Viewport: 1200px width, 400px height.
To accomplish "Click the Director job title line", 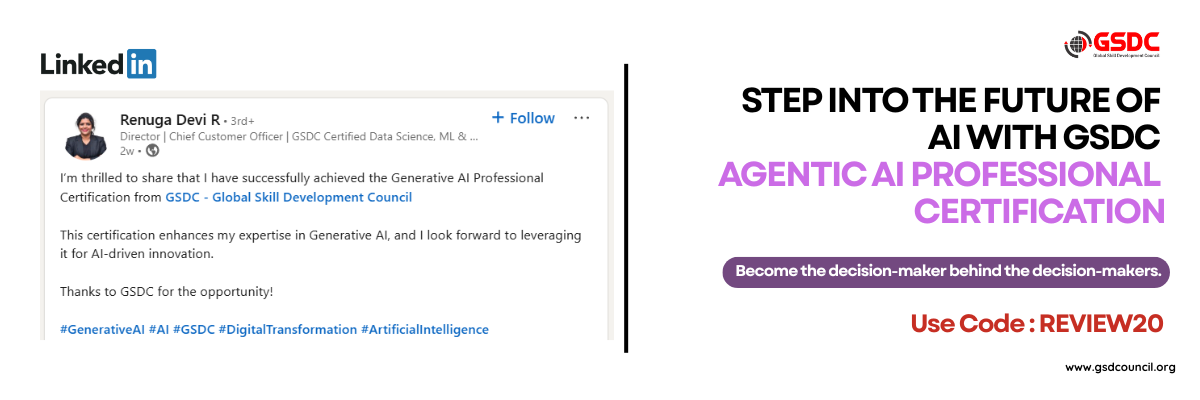I will click(299, 135).
